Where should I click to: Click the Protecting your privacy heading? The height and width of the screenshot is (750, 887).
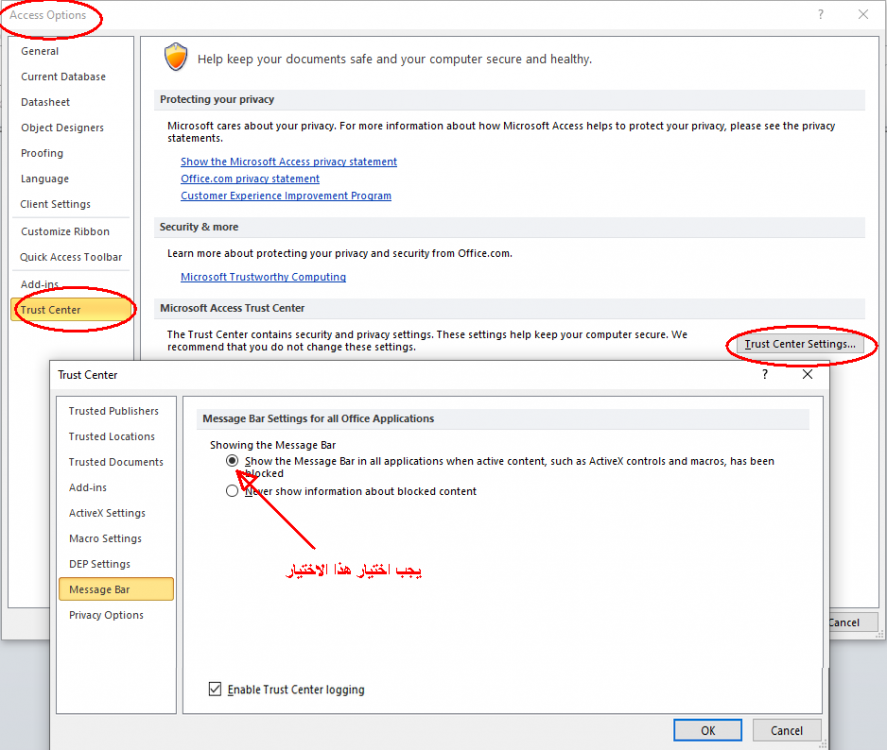pos(217,99)
